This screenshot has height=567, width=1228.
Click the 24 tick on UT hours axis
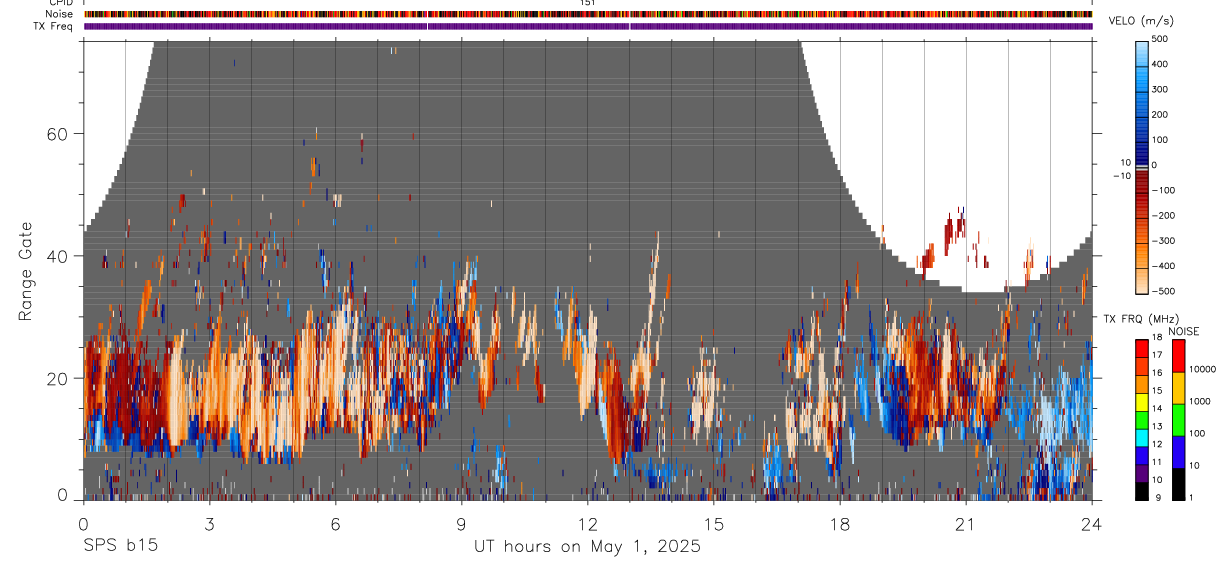1091,524
